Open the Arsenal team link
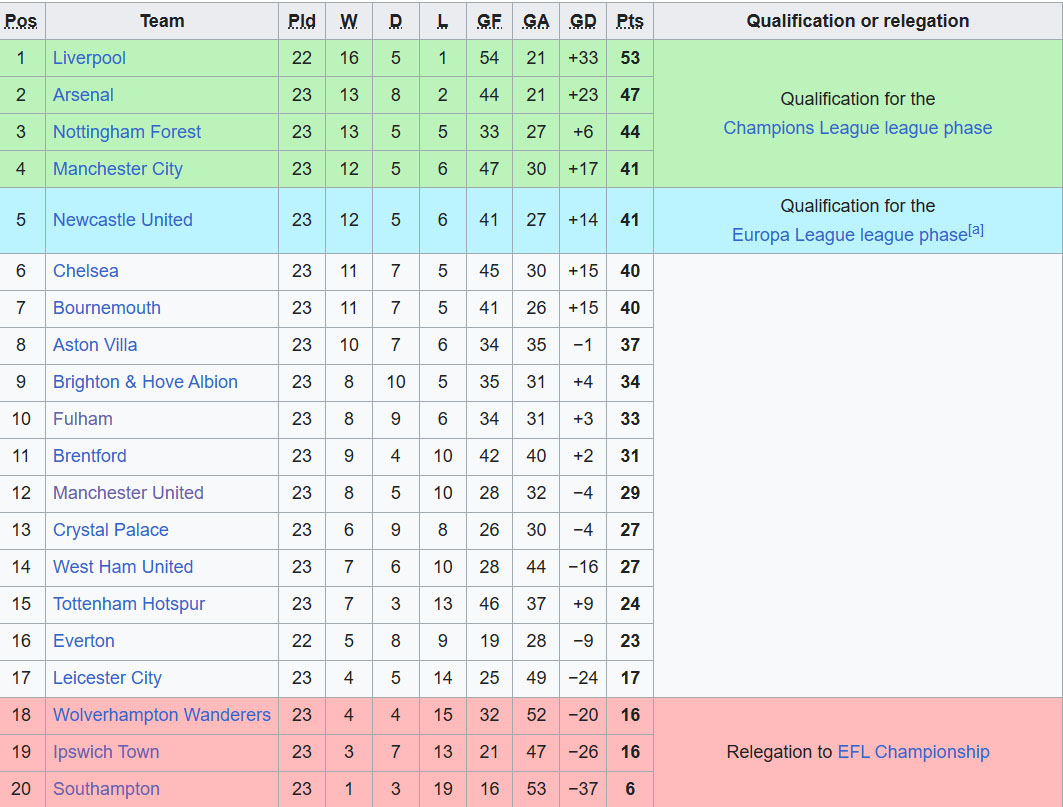This screenshot has width=1063, height=807. point(83,95)
